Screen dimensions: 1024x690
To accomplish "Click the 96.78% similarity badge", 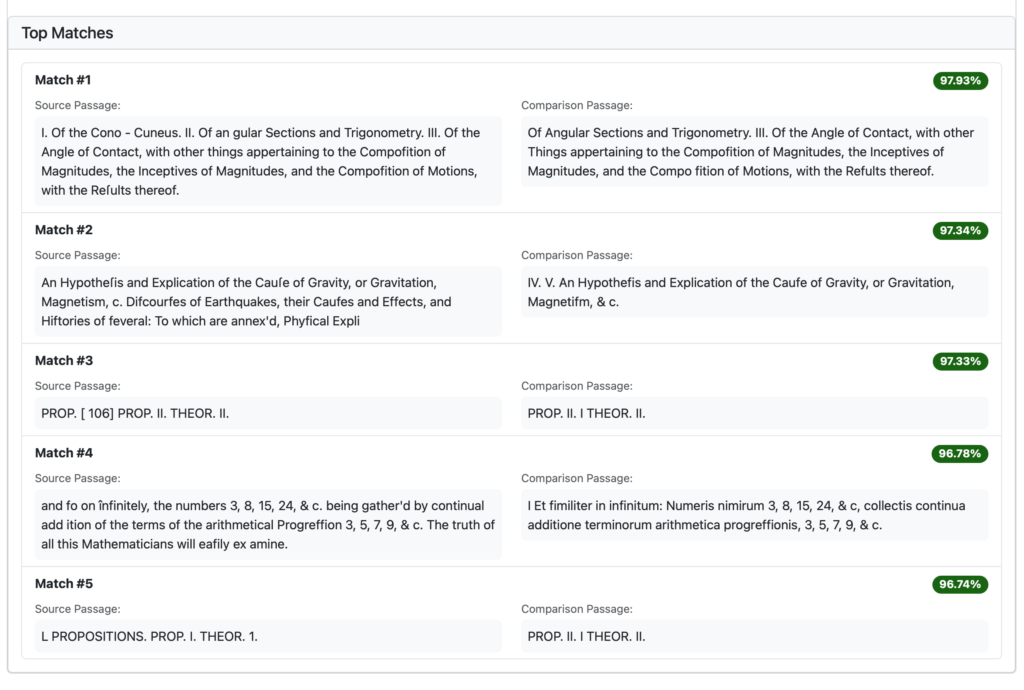I will pos(960,454).
